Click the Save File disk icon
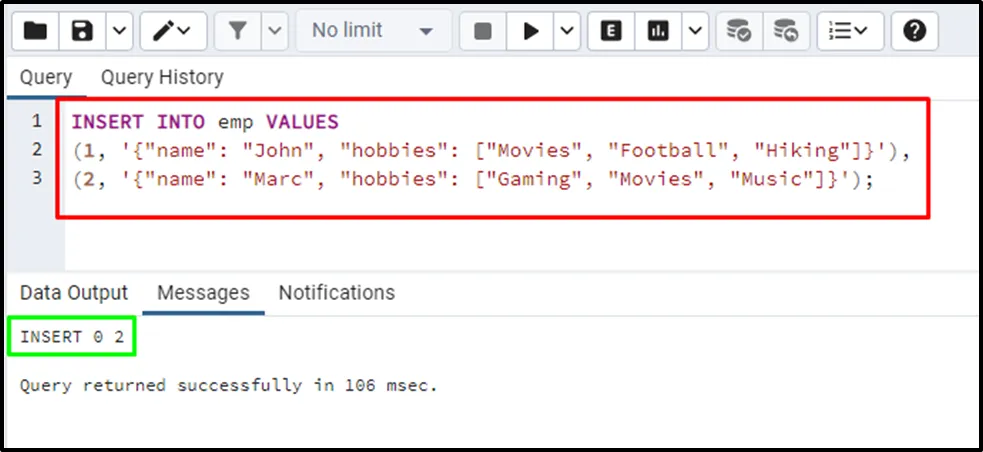The image size is (983, 452). tap(83, 31)
